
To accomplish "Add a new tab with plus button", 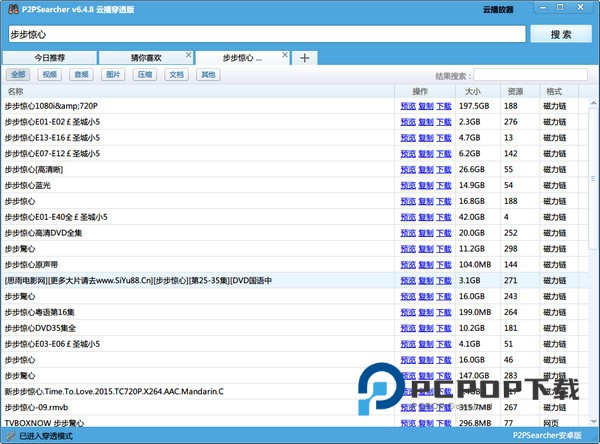I will (x=305, y=58).
